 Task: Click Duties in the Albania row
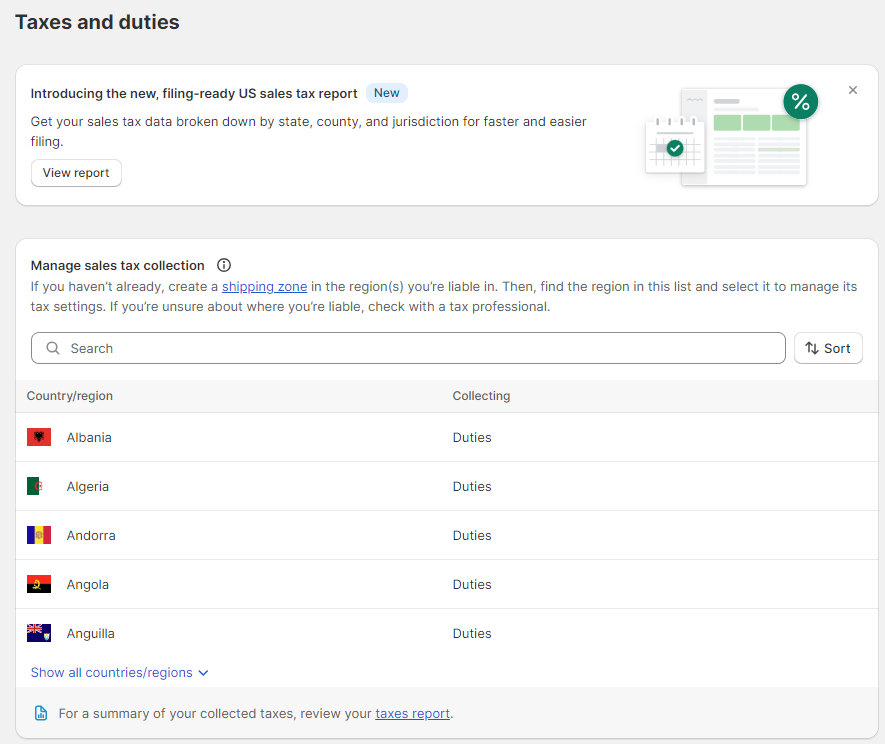click(x=472, y=437)
